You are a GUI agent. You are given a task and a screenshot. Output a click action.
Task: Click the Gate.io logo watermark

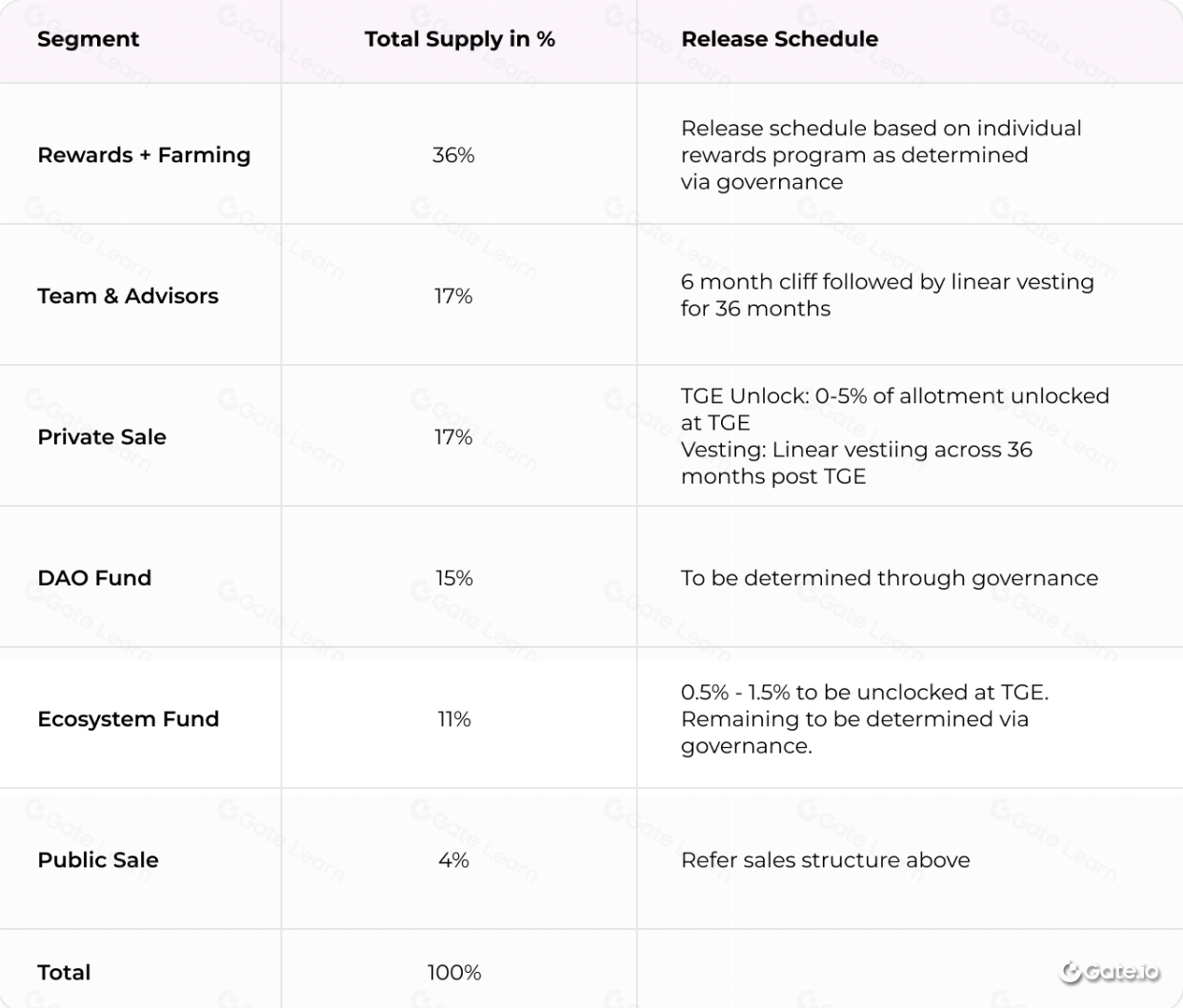point(1110,972)
